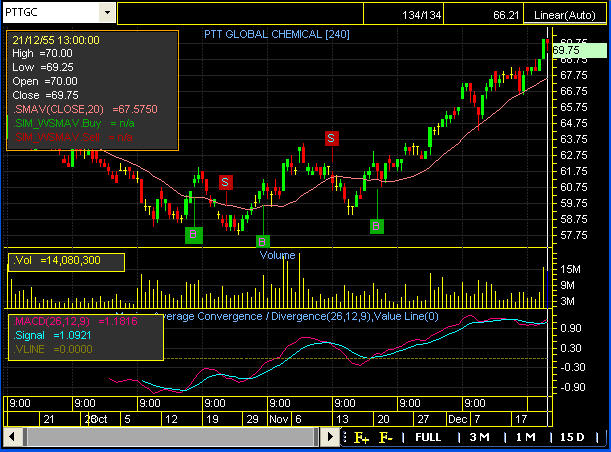
Task: Click the MACD(26,12,9) =1.1816 legend line
Action: (x=76, y=321)
